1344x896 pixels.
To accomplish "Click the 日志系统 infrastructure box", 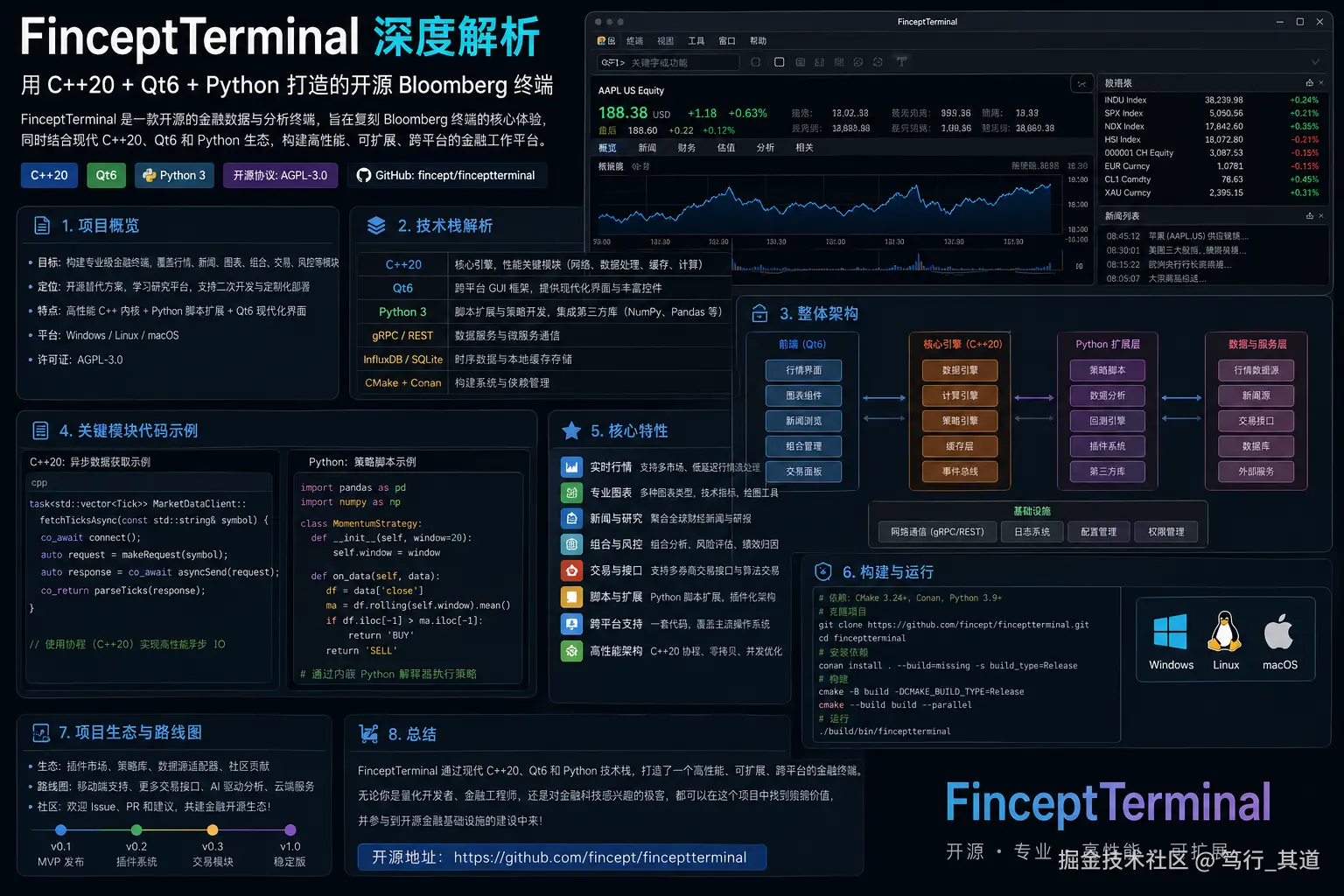I will coord(1032,532).
